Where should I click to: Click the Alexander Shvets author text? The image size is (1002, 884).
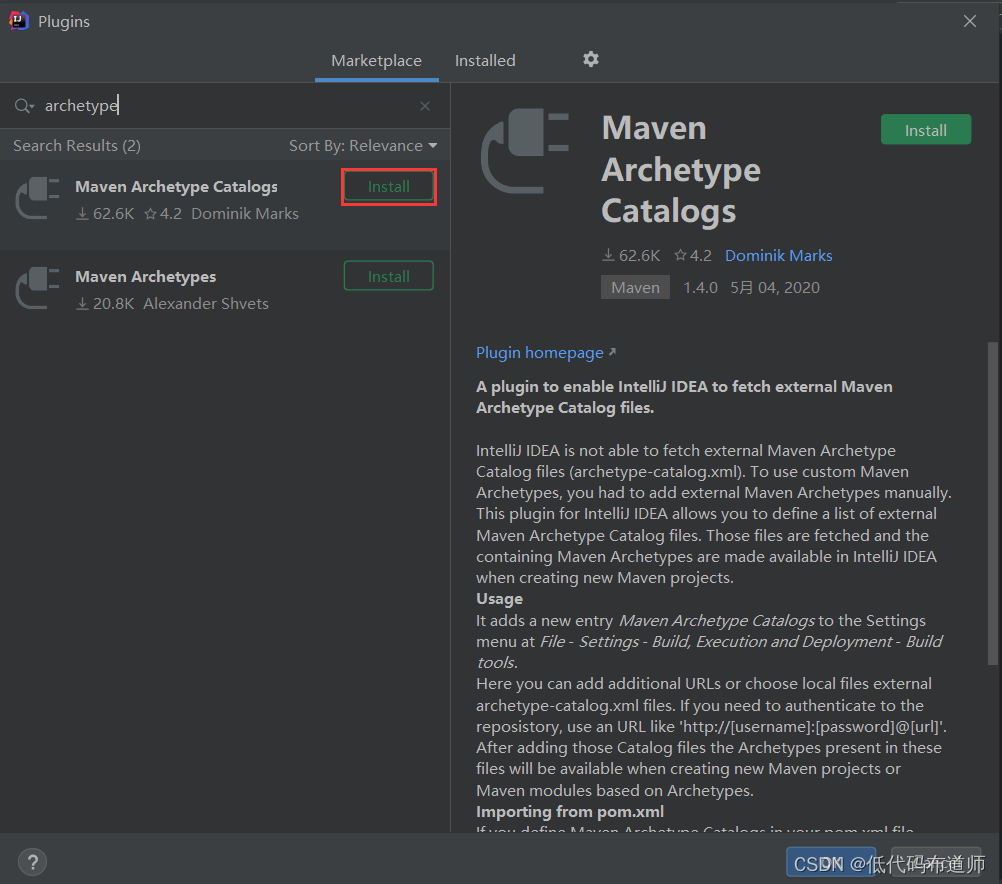click(x=206, y=304)
